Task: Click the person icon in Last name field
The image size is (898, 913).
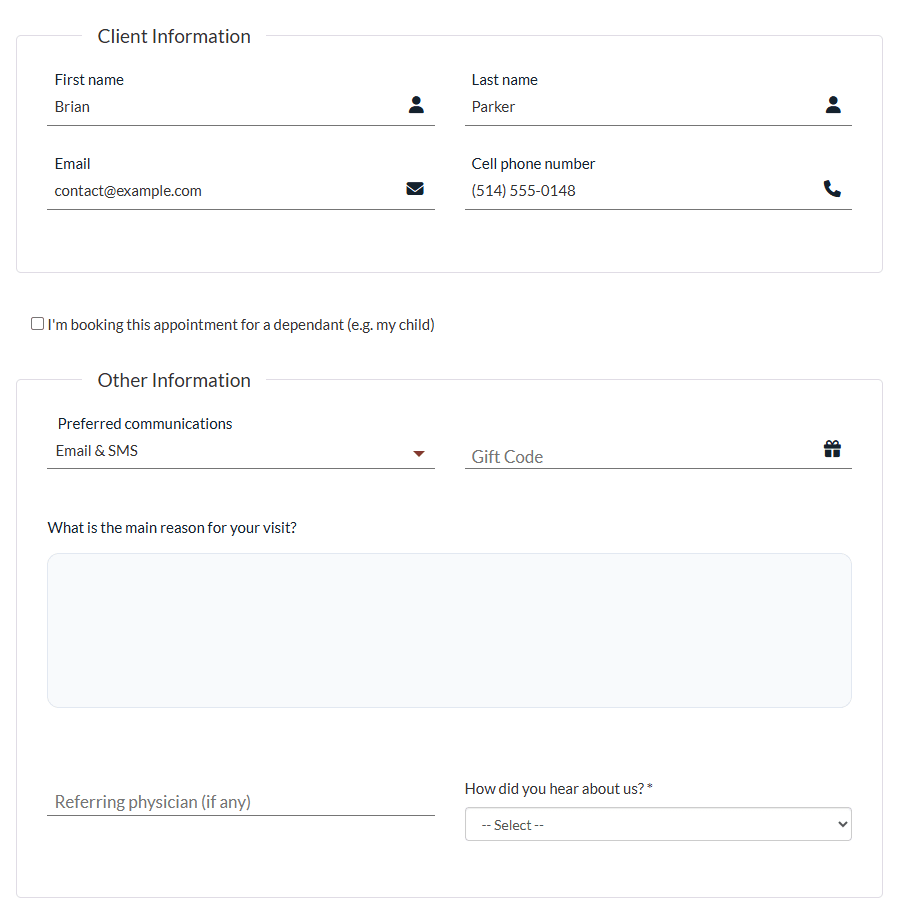Action: [x=833, y=105]
